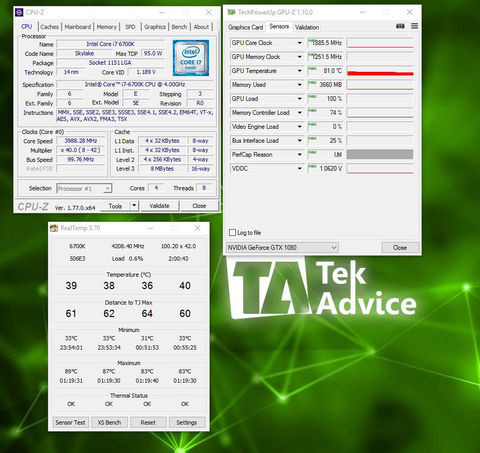Run RealTemp Sensor Test

(x=70, y=422)
